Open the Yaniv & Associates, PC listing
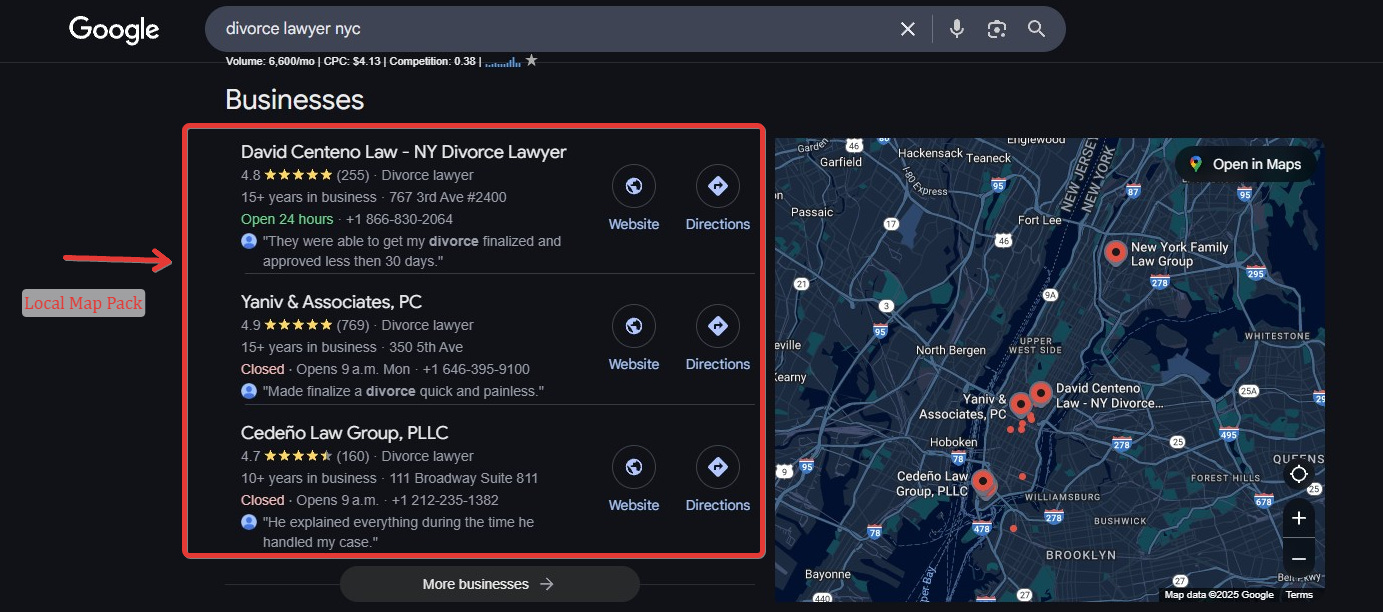1383x612 pixels. click(x=331, y=301)
